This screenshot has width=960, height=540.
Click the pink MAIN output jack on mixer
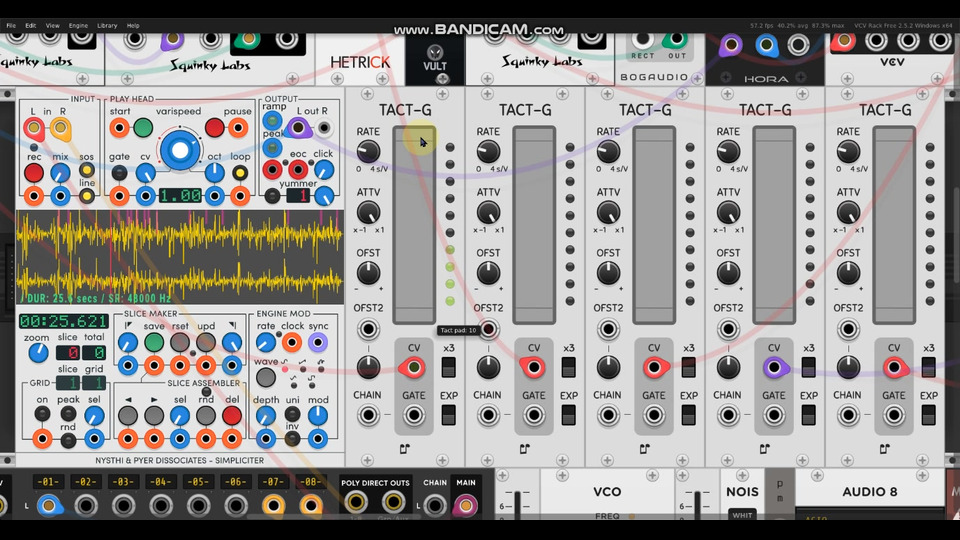click(x=465, y=506)
